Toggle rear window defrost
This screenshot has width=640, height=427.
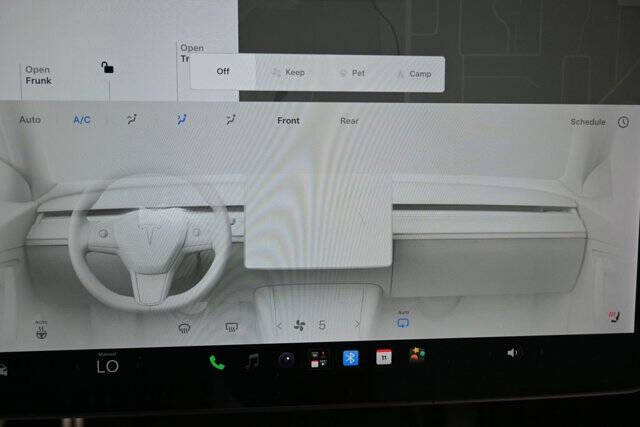231,327
